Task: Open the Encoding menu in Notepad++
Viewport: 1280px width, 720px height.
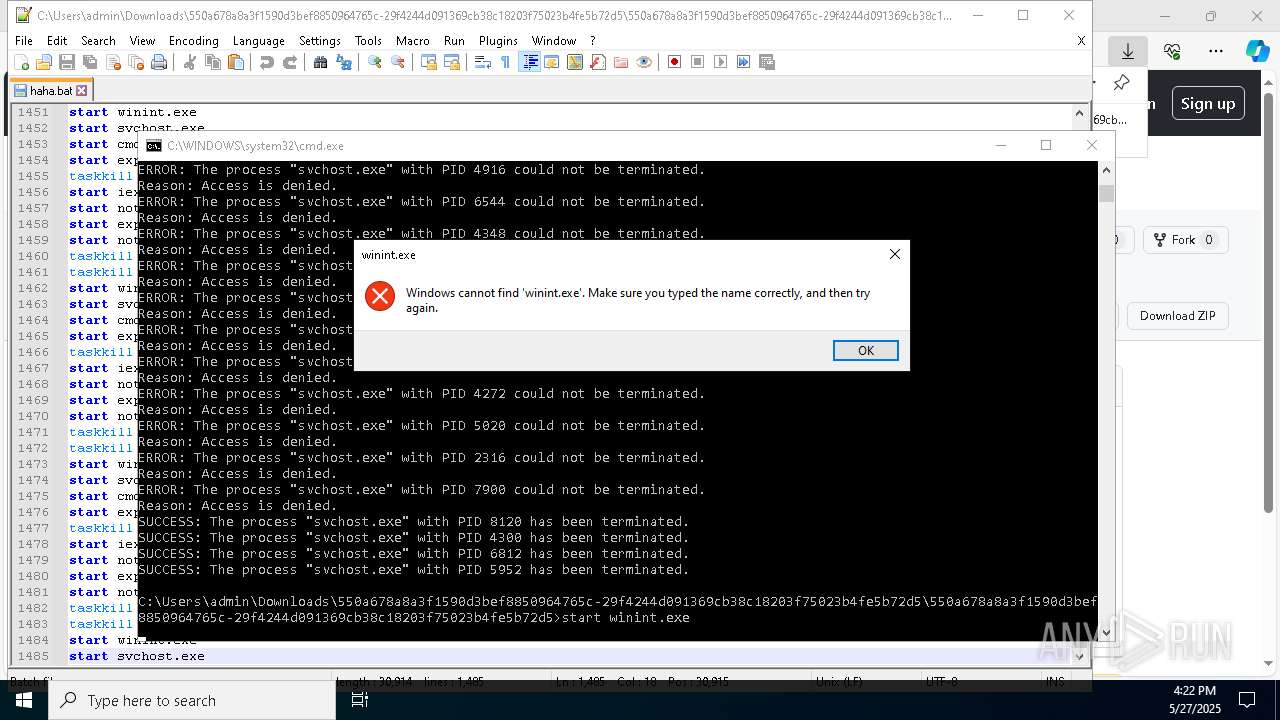Action: [x=193, y=40]
